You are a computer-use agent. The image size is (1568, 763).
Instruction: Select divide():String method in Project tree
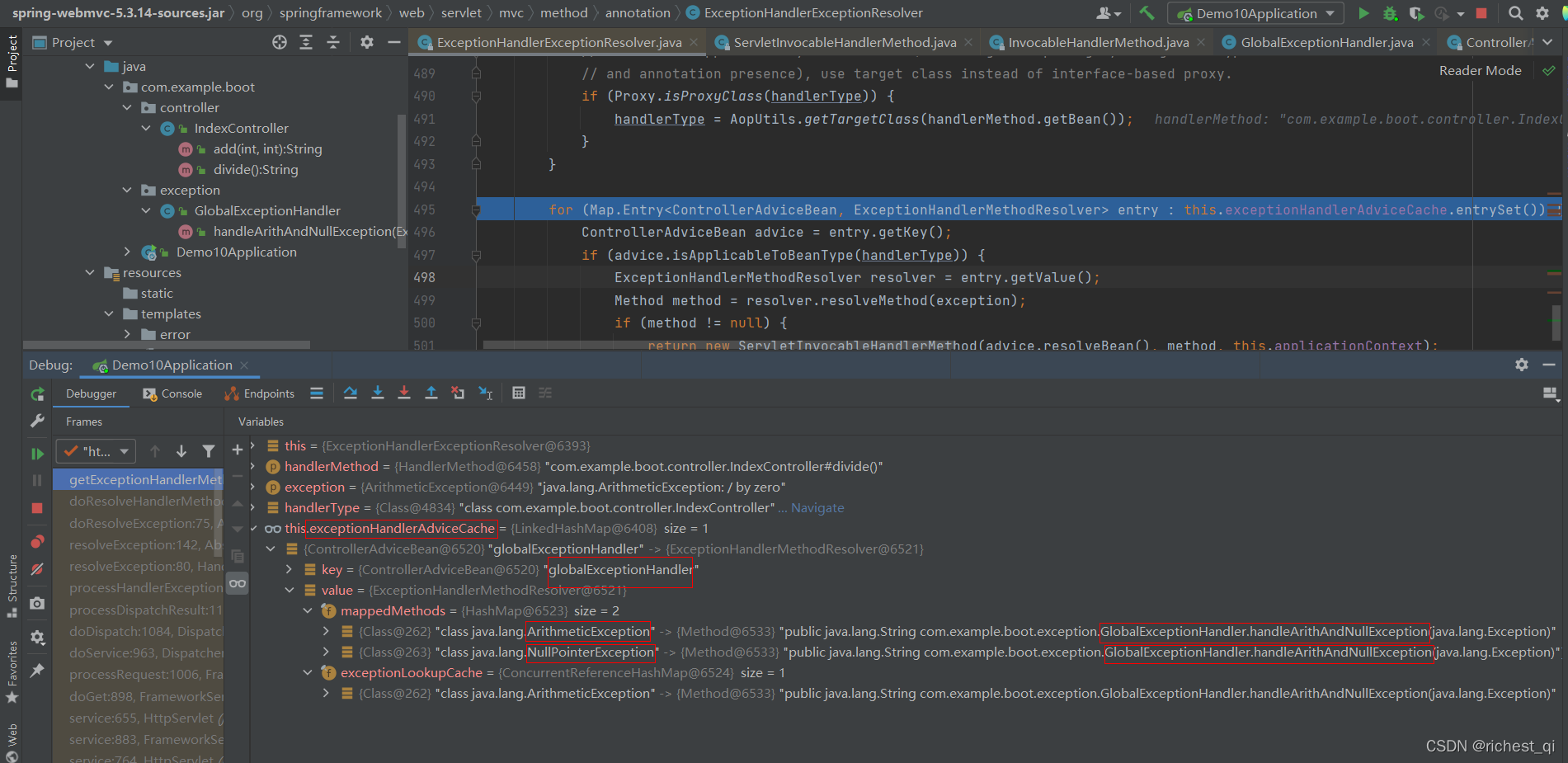256,169
